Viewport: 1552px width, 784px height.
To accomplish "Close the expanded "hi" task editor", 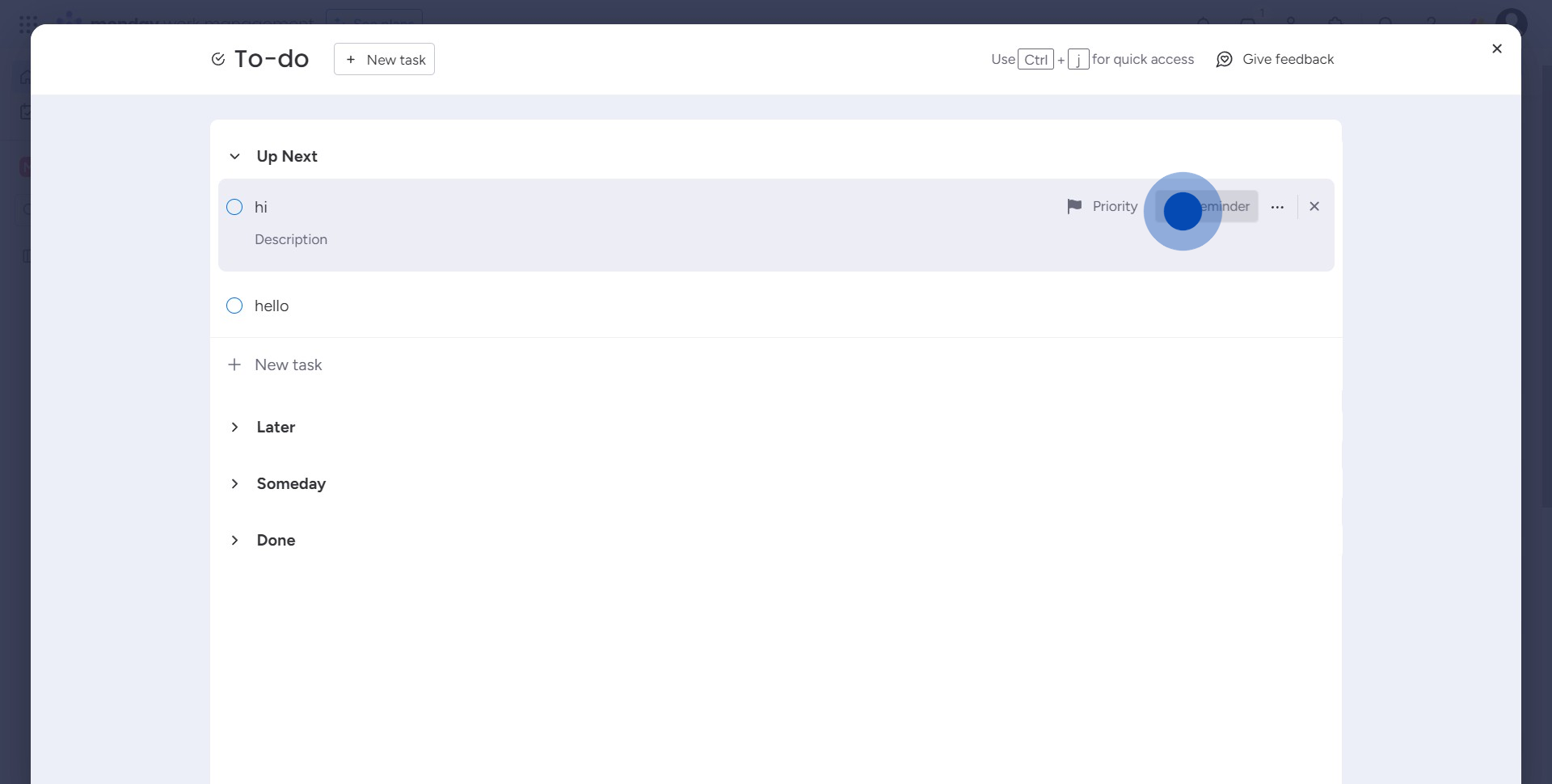I will (x=1314, y=206).
